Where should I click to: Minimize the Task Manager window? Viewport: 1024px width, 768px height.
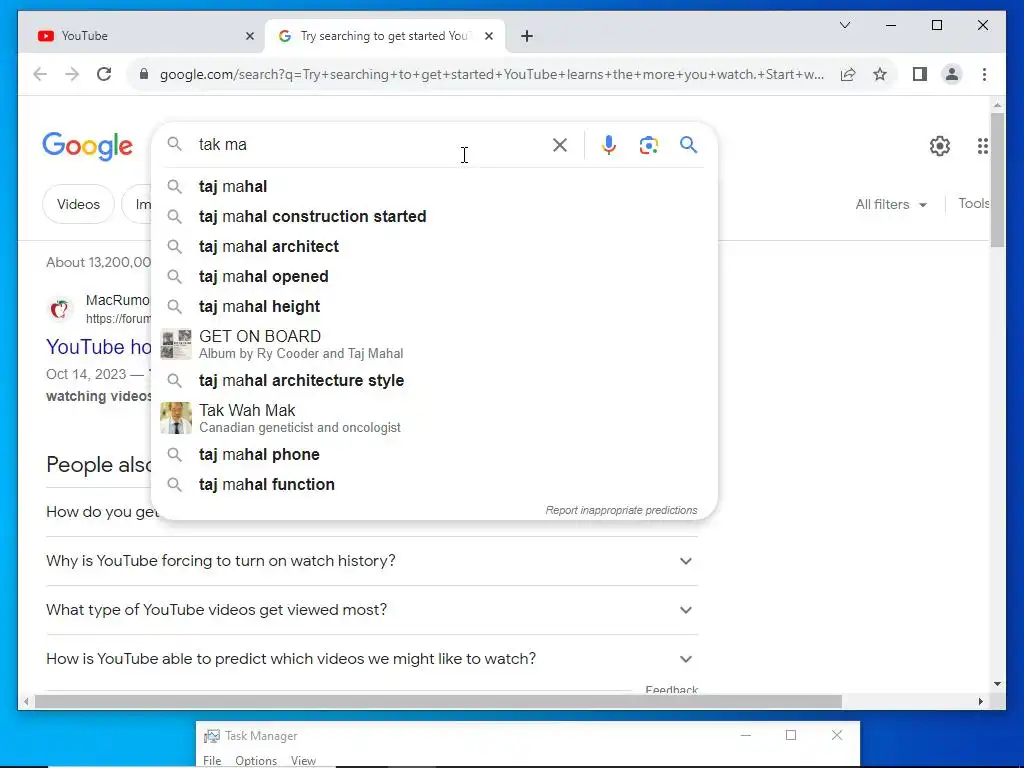[746, 735]
